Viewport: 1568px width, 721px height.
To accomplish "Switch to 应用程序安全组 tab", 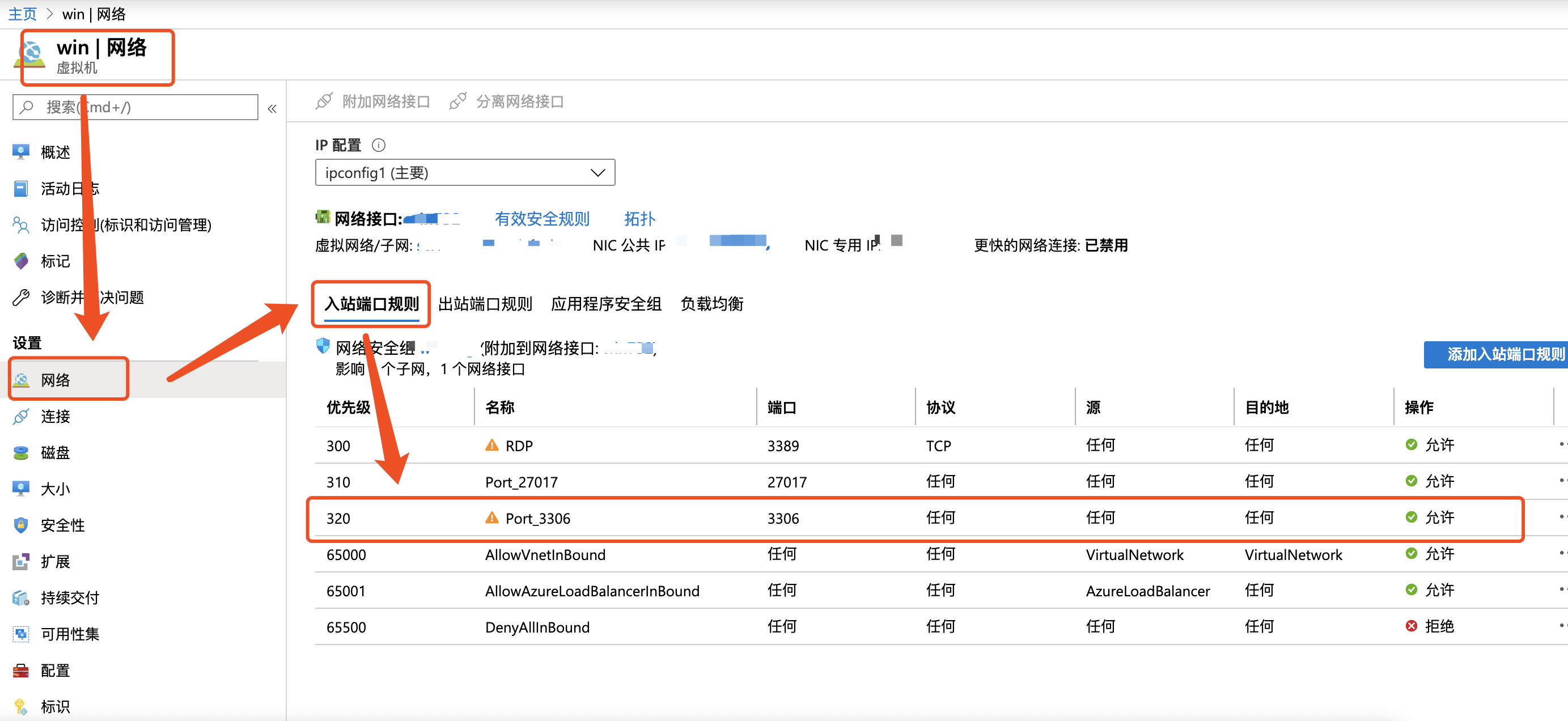I will pyautogui.click(x=606, y=304).
